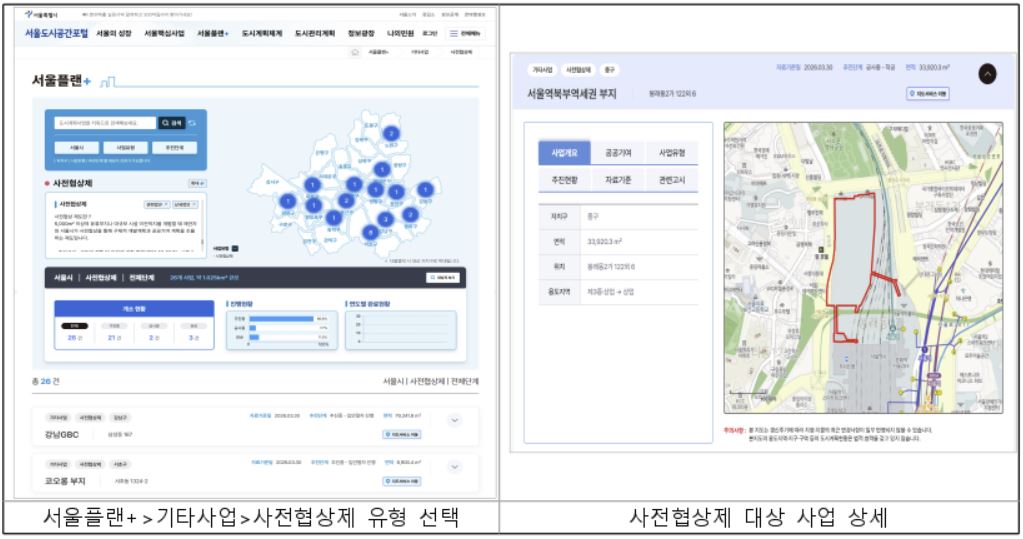
Task: Expand the 코오롱 부지 project row chevron
Action: click(x=455, y=467)
